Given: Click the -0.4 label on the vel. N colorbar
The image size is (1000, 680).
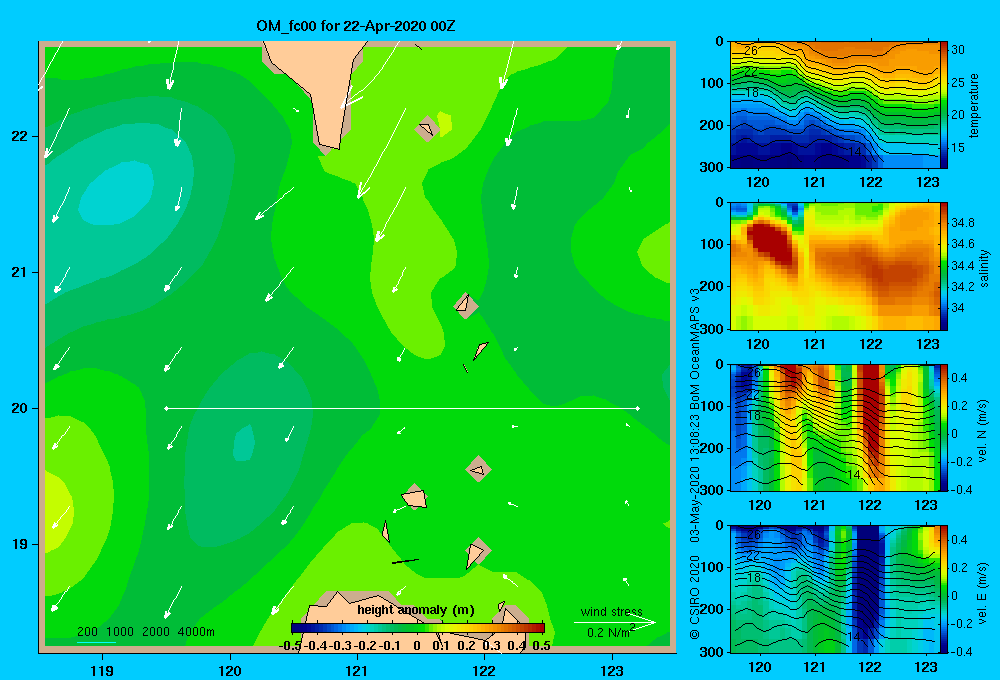Looking at the screenshot, I should [x=961, y=490].
